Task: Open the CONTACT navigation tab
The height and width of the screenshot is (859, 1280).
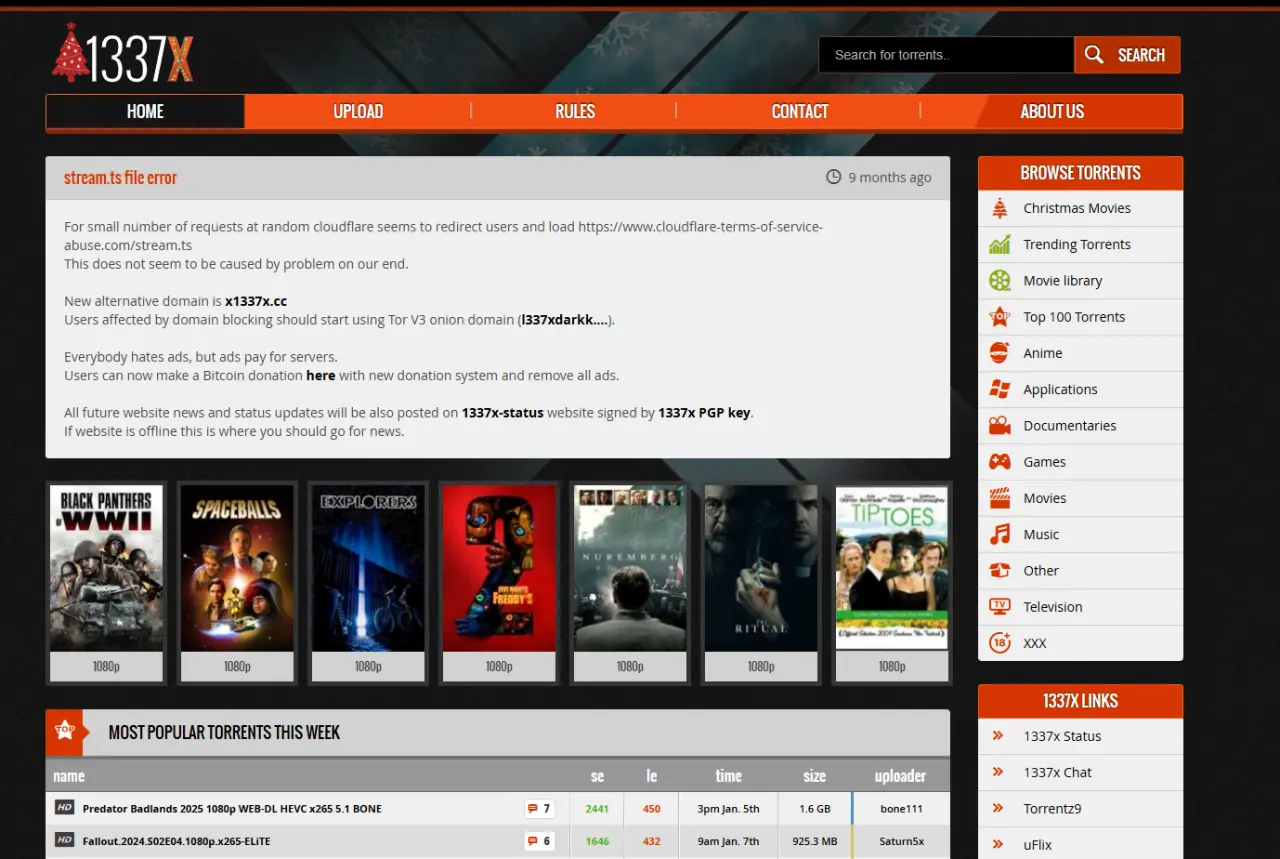Action: (x=800, y=112)
